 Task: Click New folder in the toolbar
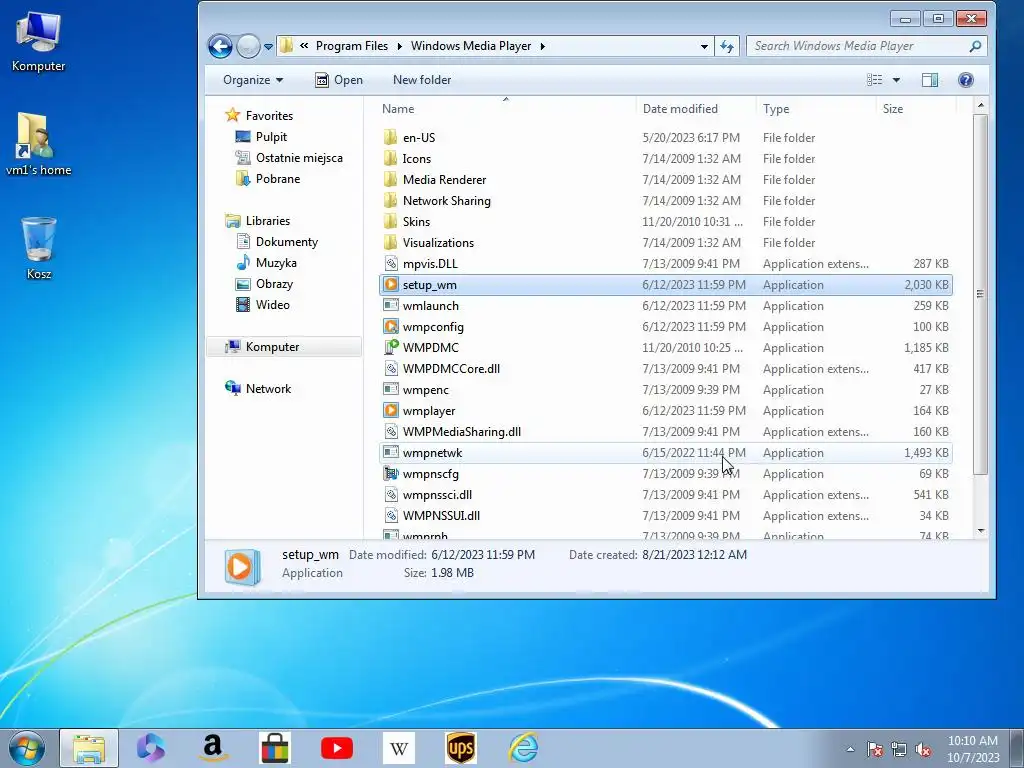422,80
